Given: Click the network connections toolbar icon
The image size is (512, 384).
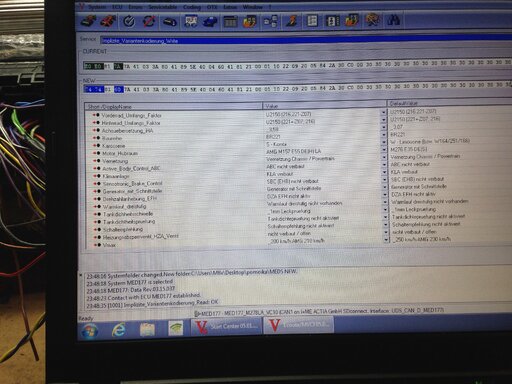Looking at the screenshot, I should (x=270, y=21).
